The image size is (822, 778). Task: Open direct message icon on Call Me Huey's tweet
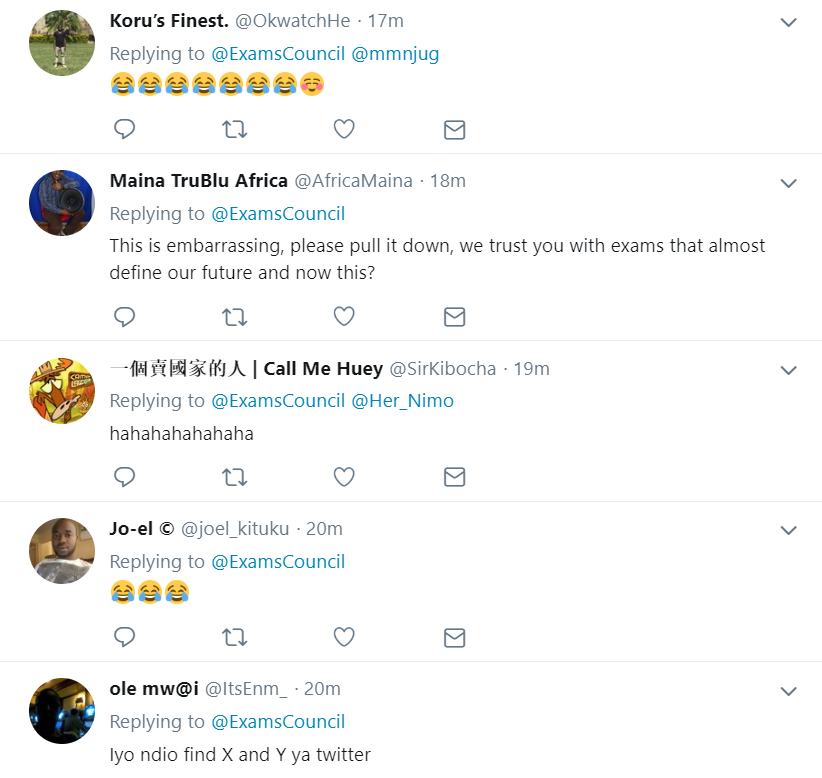click(454, 477)
